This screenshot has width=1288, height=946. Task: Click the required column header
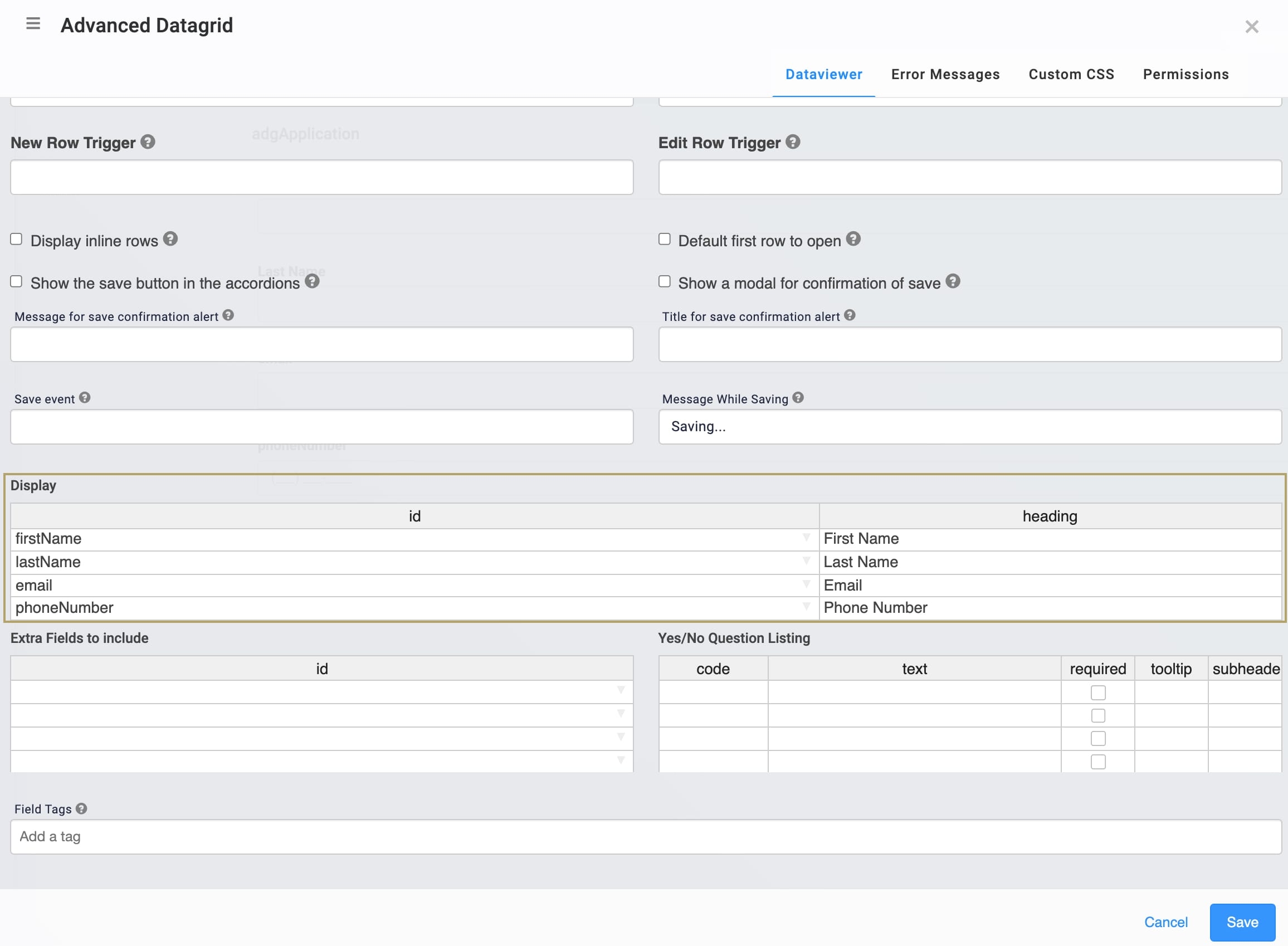click(1097, 668)
